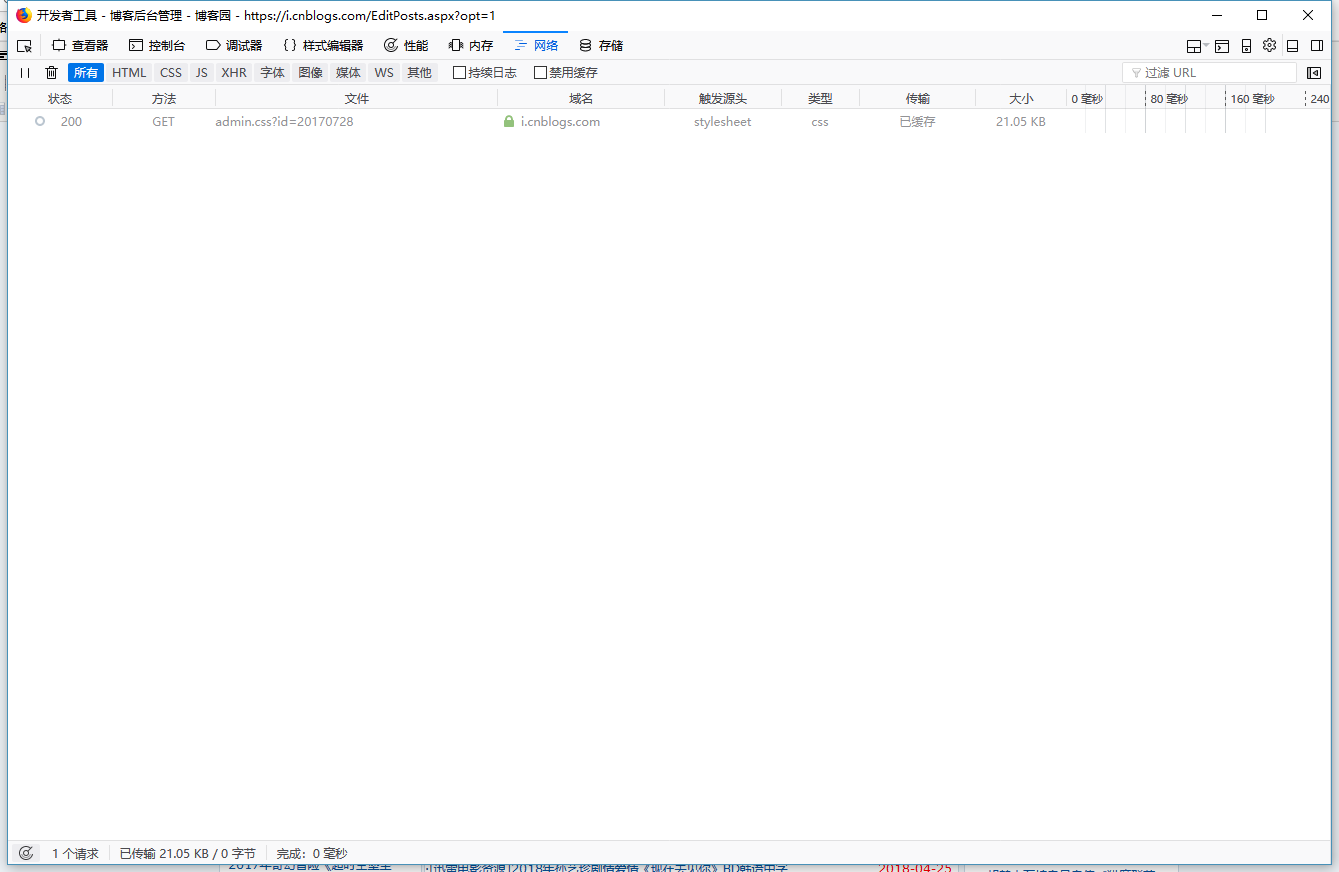Click the 完成: 0 毫秒 status text

(x=312, y=853)
